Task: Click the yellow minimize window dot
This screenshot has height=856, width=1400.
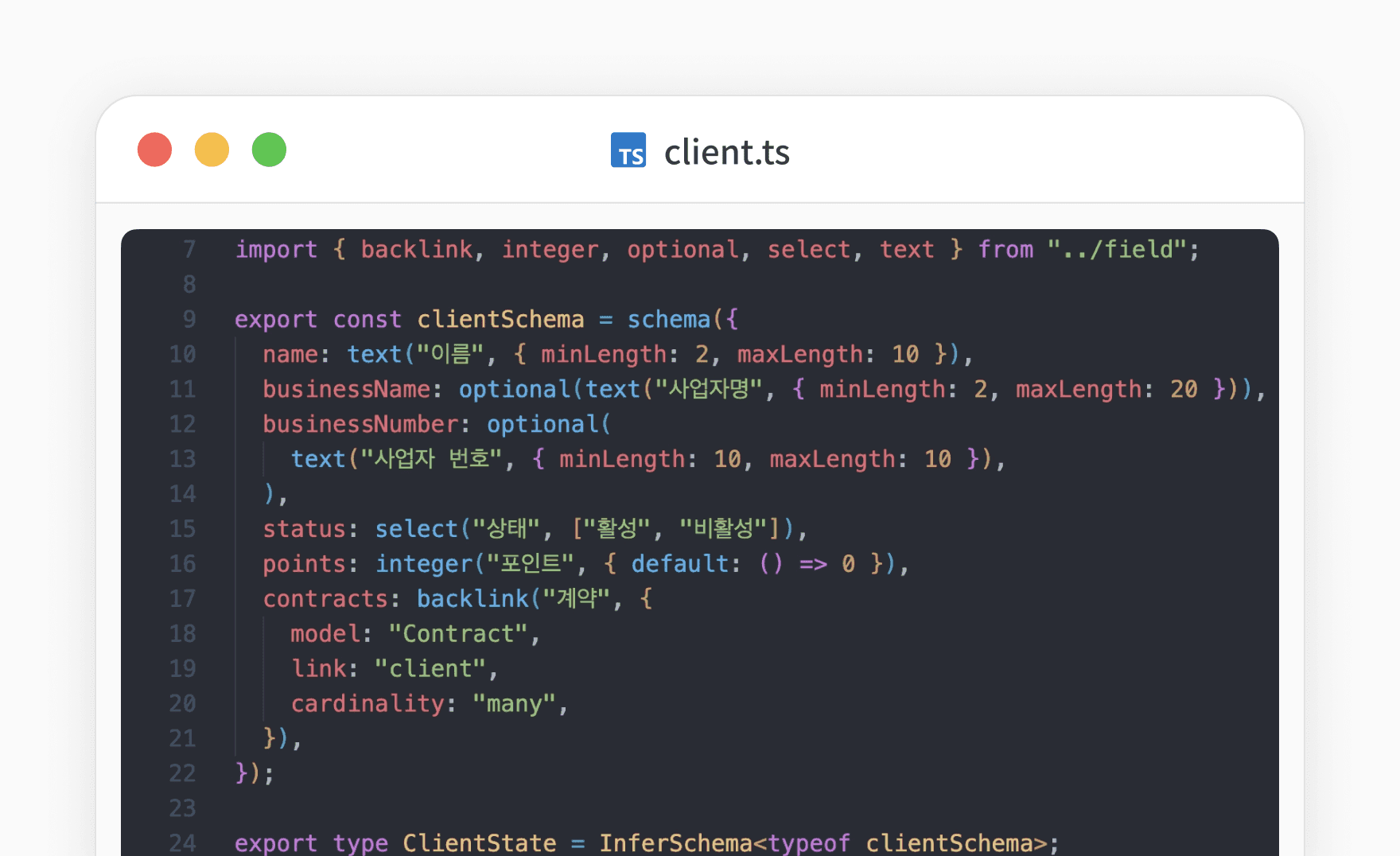Action: (x=212, y=150)
